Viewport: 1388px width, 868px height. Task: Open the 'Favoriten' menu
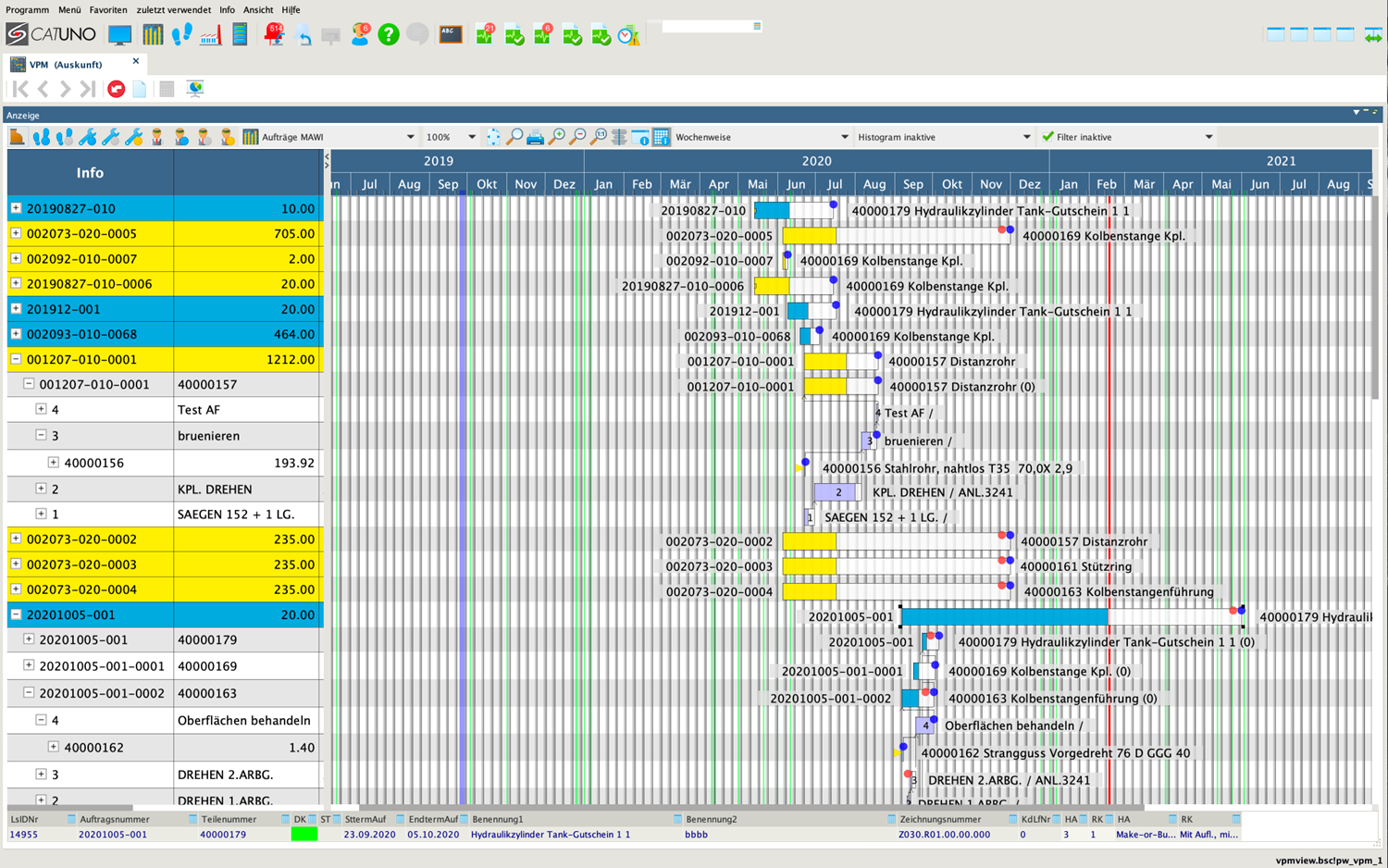[x=108, y=9]
